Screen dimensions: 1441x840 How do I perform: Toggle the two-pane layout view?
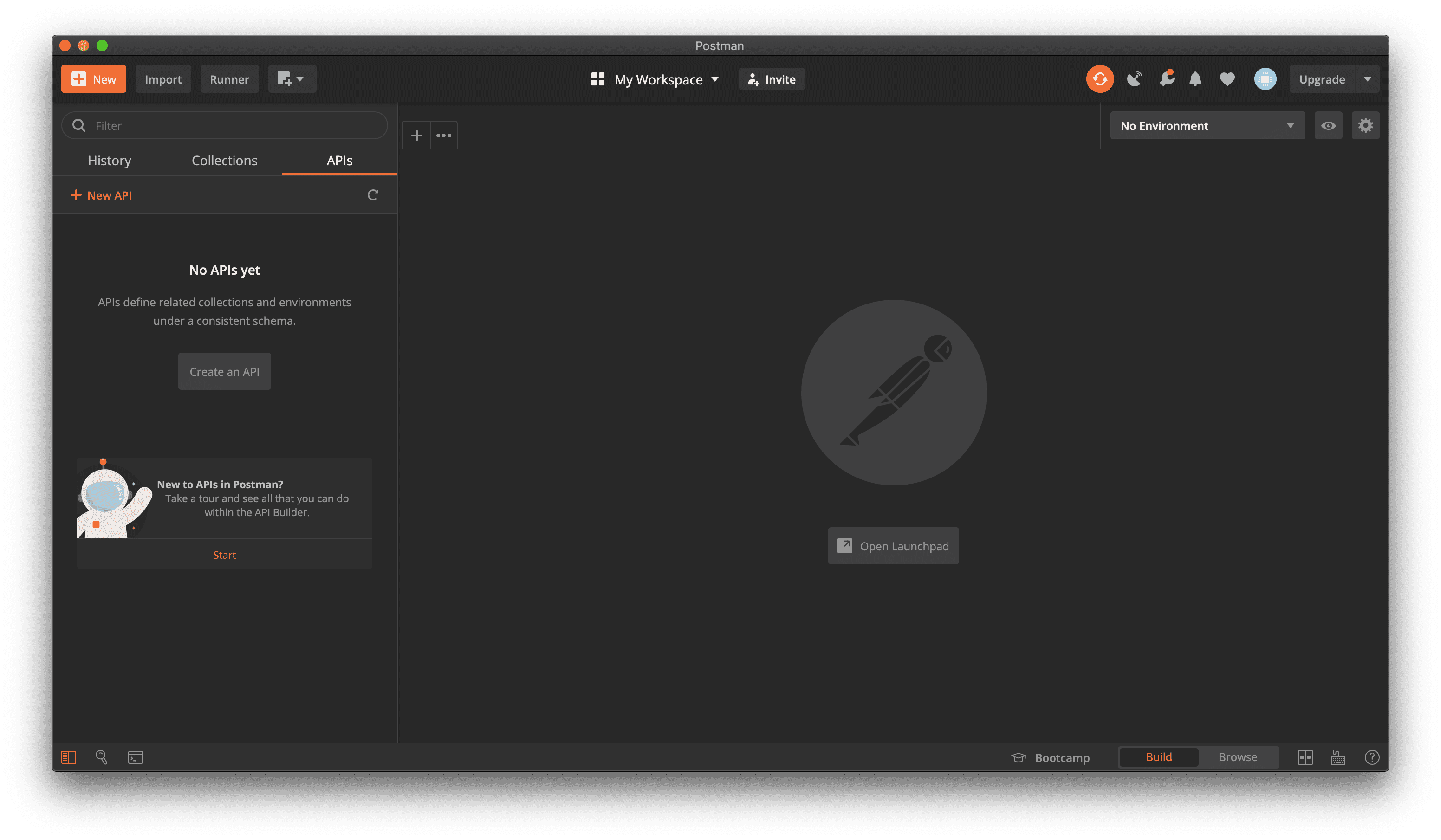pyautogui.click(x=1305, y=757)
